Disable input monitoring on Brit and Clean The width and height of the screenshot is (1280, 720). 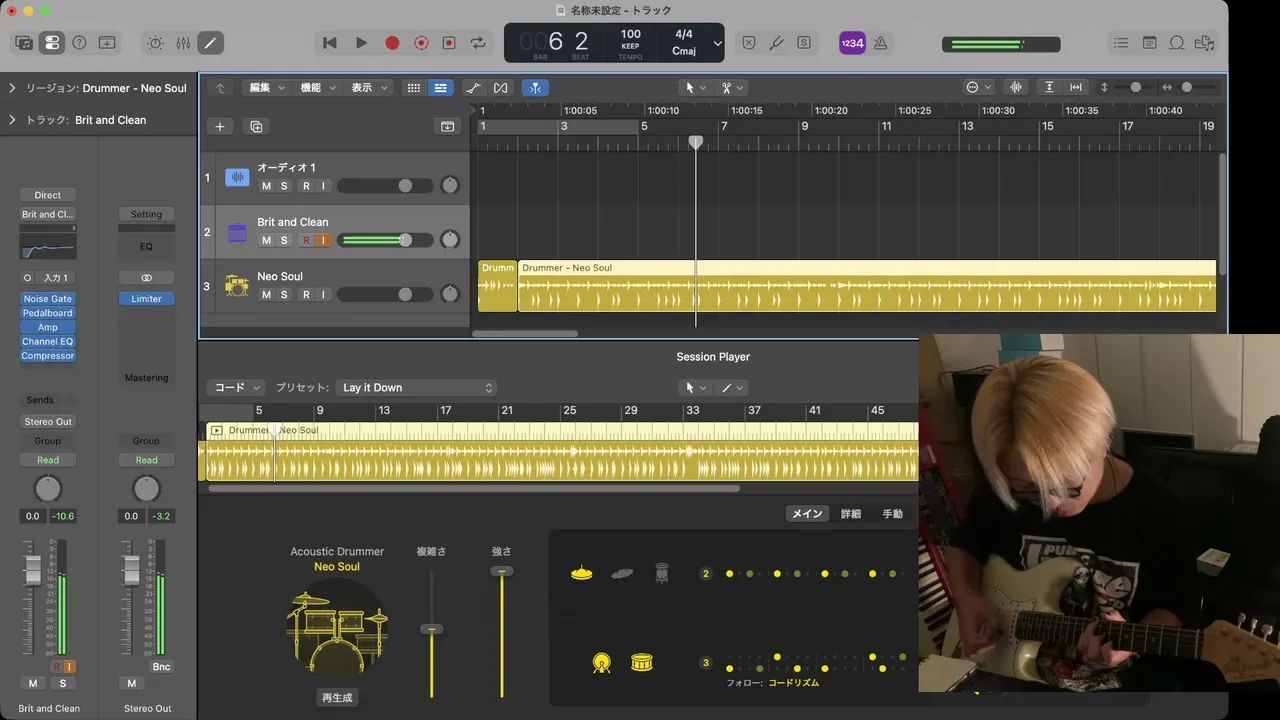click(x=323, y=240)
